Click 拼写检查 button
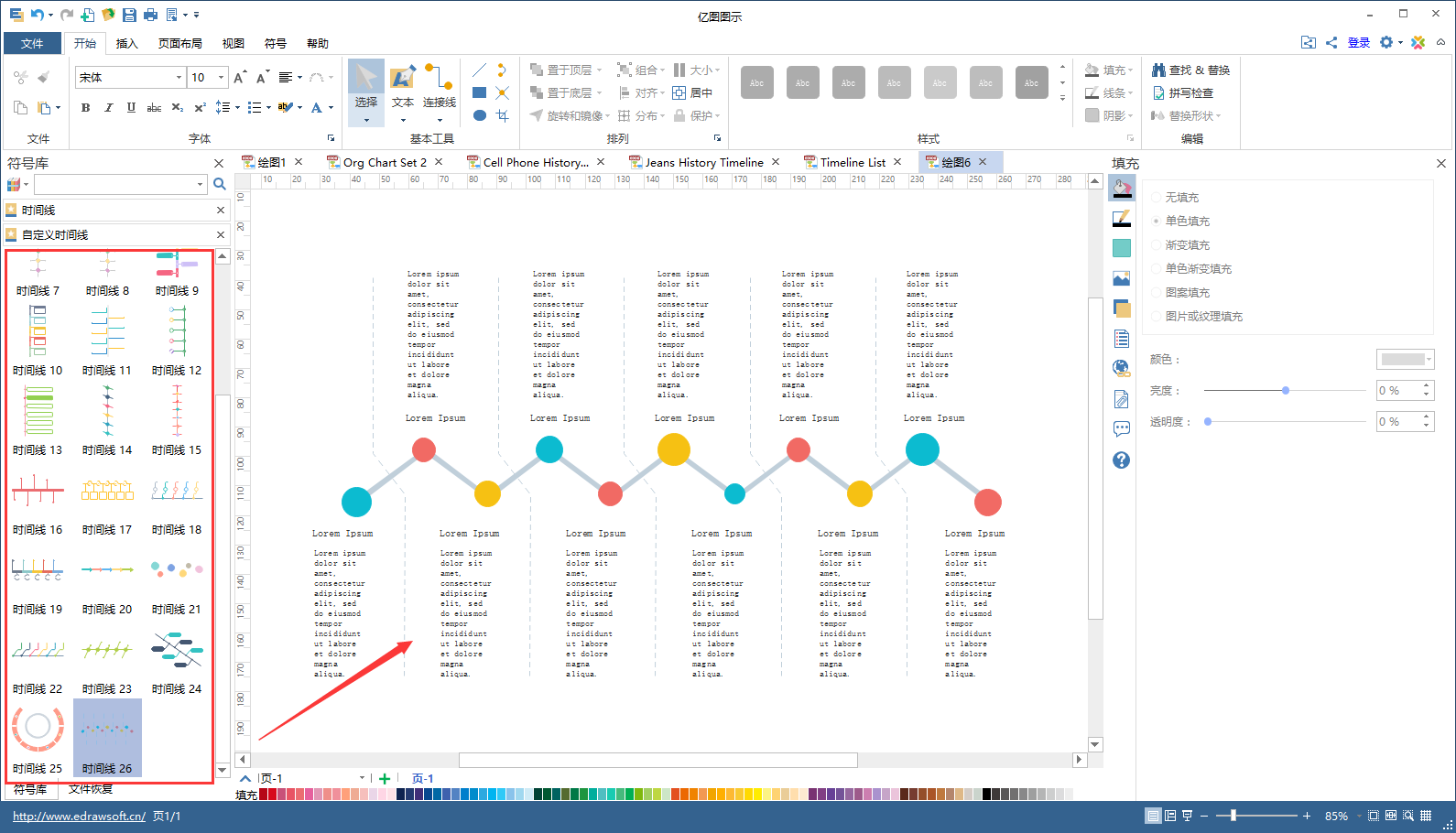 click(1183, 92)
